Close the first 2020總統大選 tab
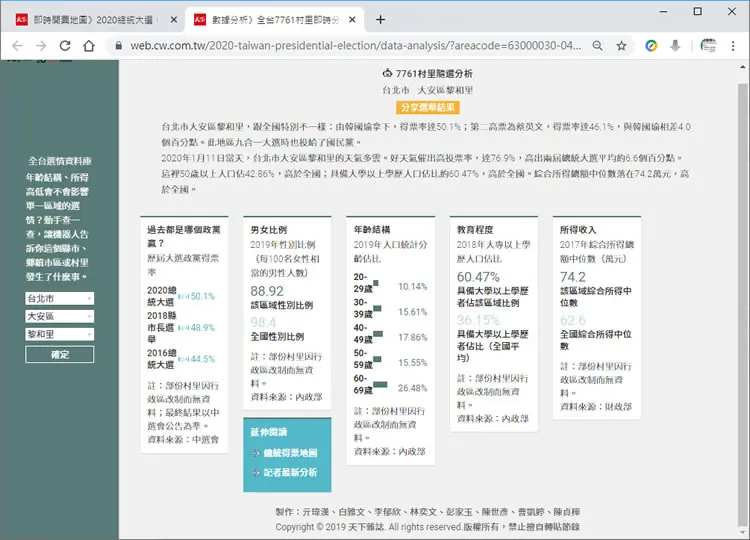 [174, 20]
